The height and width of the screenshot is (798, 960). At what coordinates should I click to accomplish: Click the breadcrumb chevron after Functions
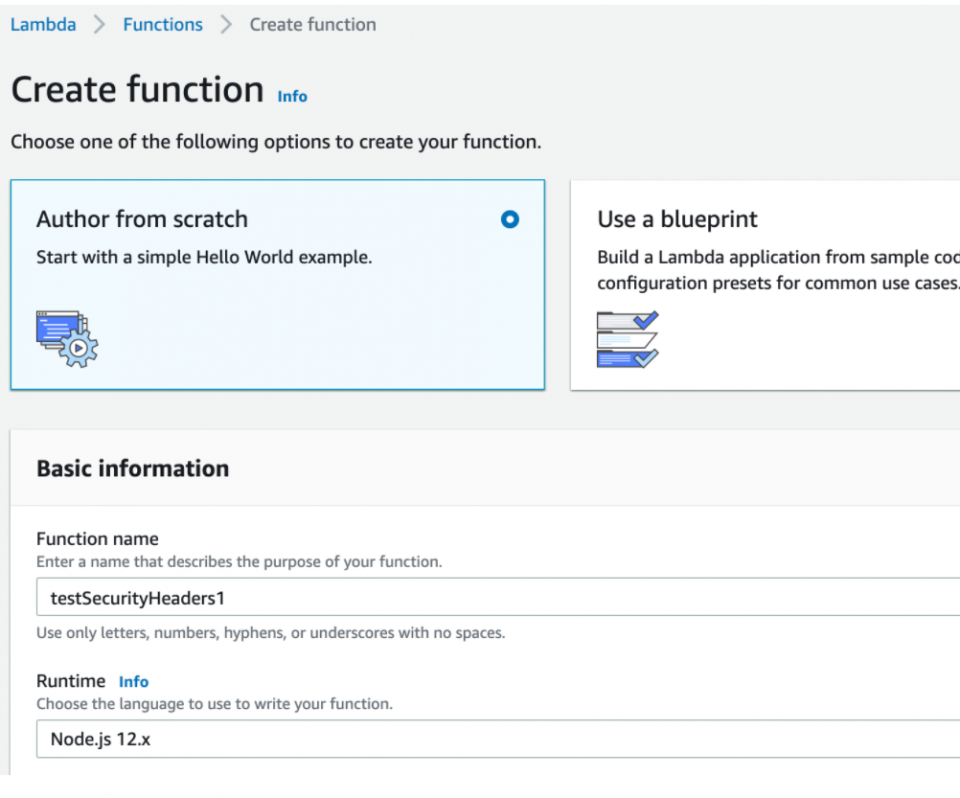click(x=226, y=25)
